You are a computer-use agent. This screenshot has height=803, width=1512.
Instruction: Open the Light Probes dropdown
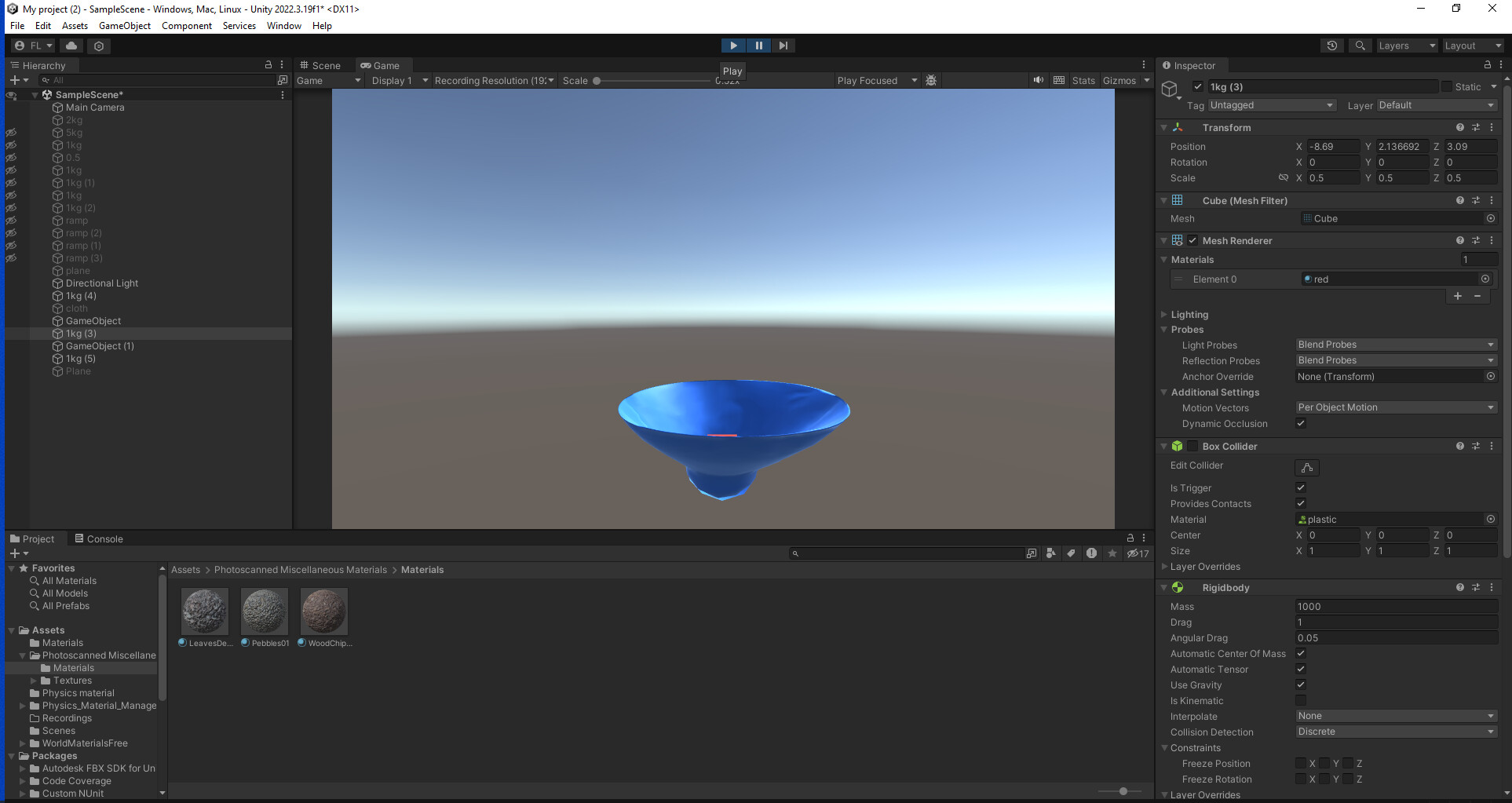coord(1395,344)
